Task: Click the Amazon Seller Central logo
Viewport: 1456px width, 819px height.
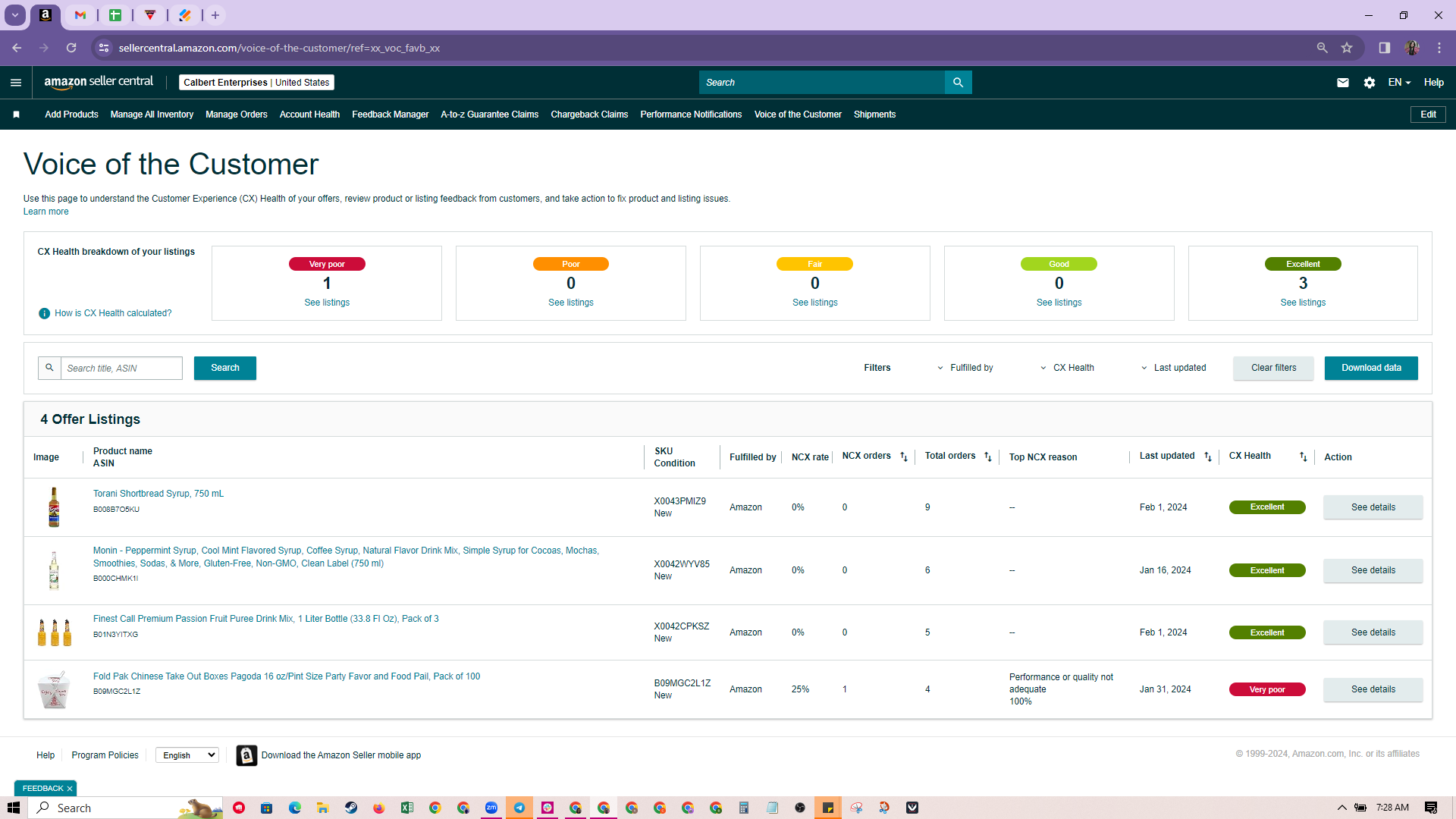Action: [99, 82]
